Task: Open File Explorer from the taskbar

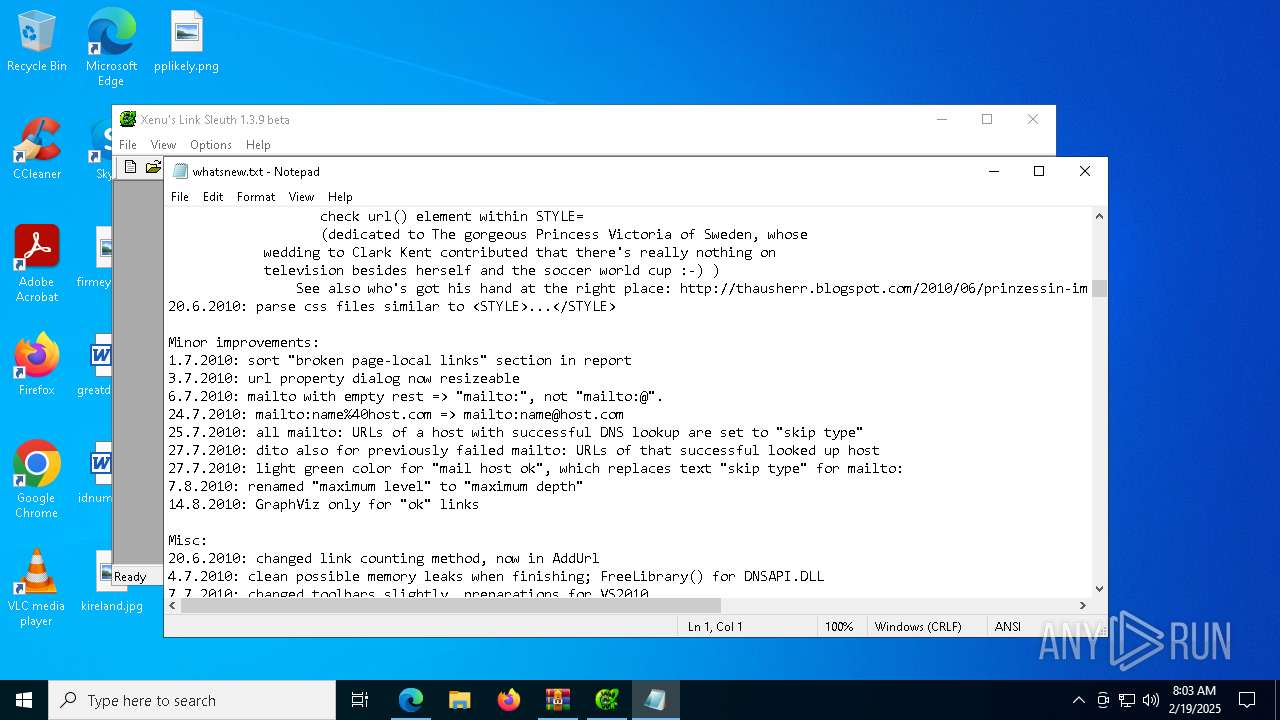Action: (459, 700)
